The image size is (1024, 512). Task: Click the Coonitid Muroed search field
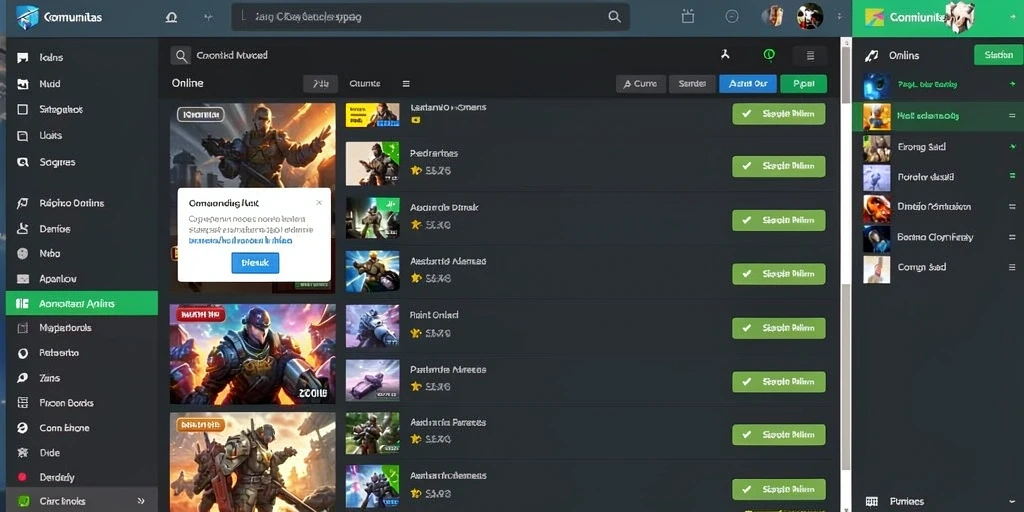point(232,56)
